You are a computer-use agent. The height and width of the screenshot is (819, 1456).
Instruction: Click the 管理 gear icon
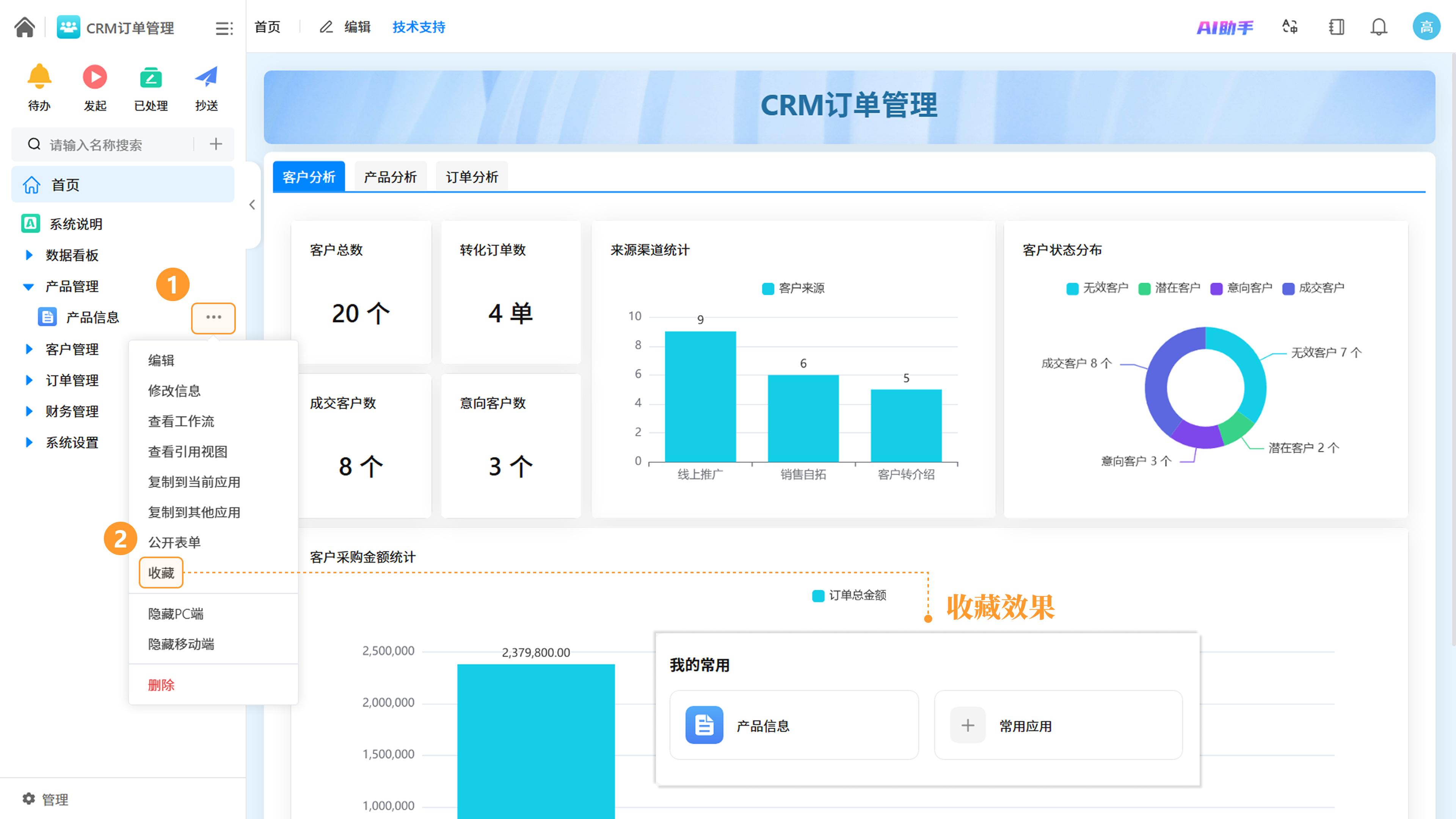tap(29, 798)
